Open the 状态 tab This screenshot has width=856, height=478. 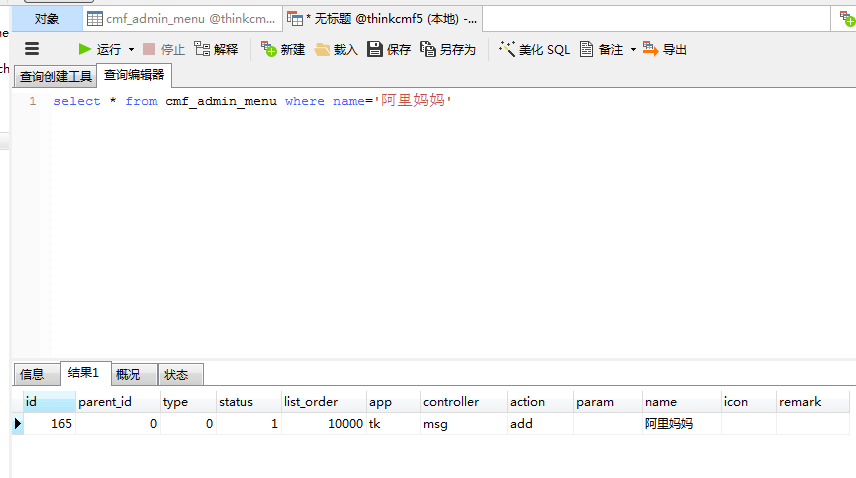181,374
